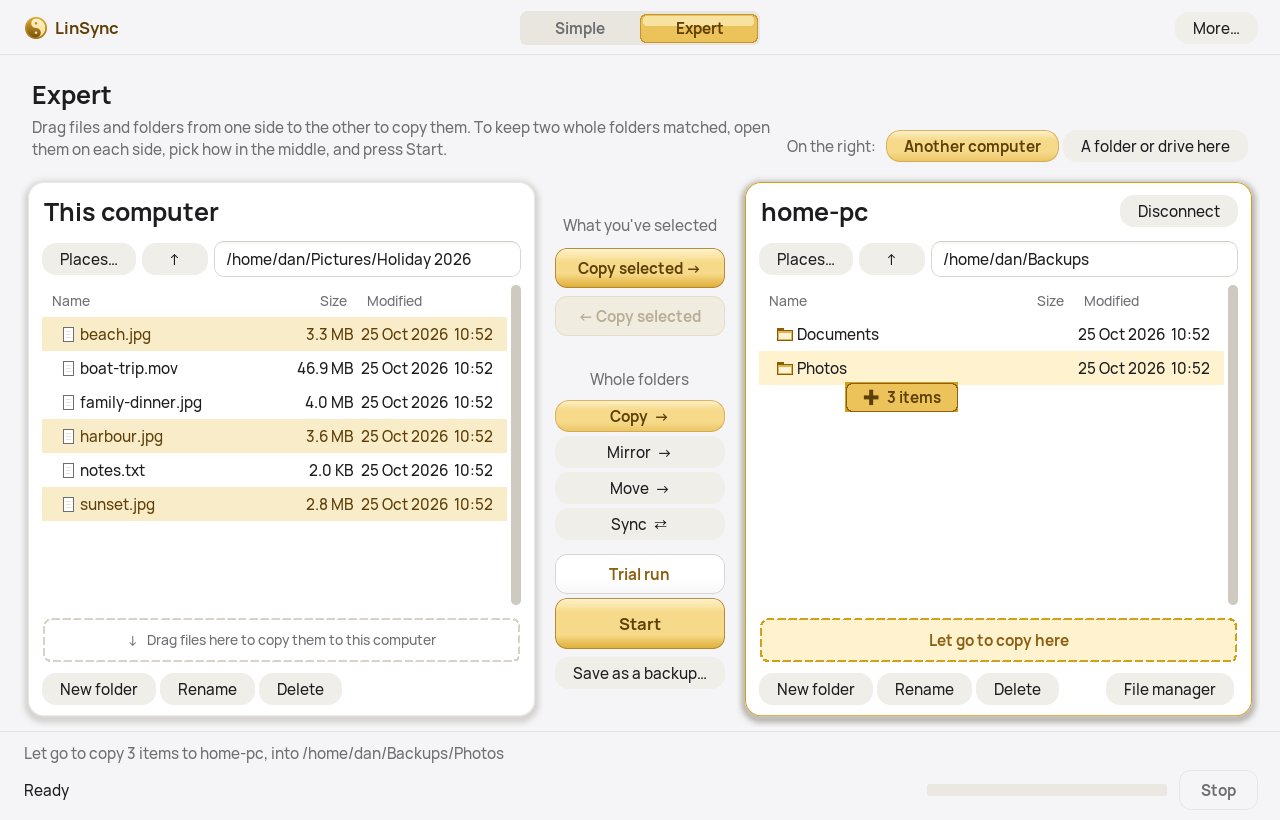Open Places menu on home-pc panel
This screenshot has height=820, width=1280.
click(x=806, y=259)
